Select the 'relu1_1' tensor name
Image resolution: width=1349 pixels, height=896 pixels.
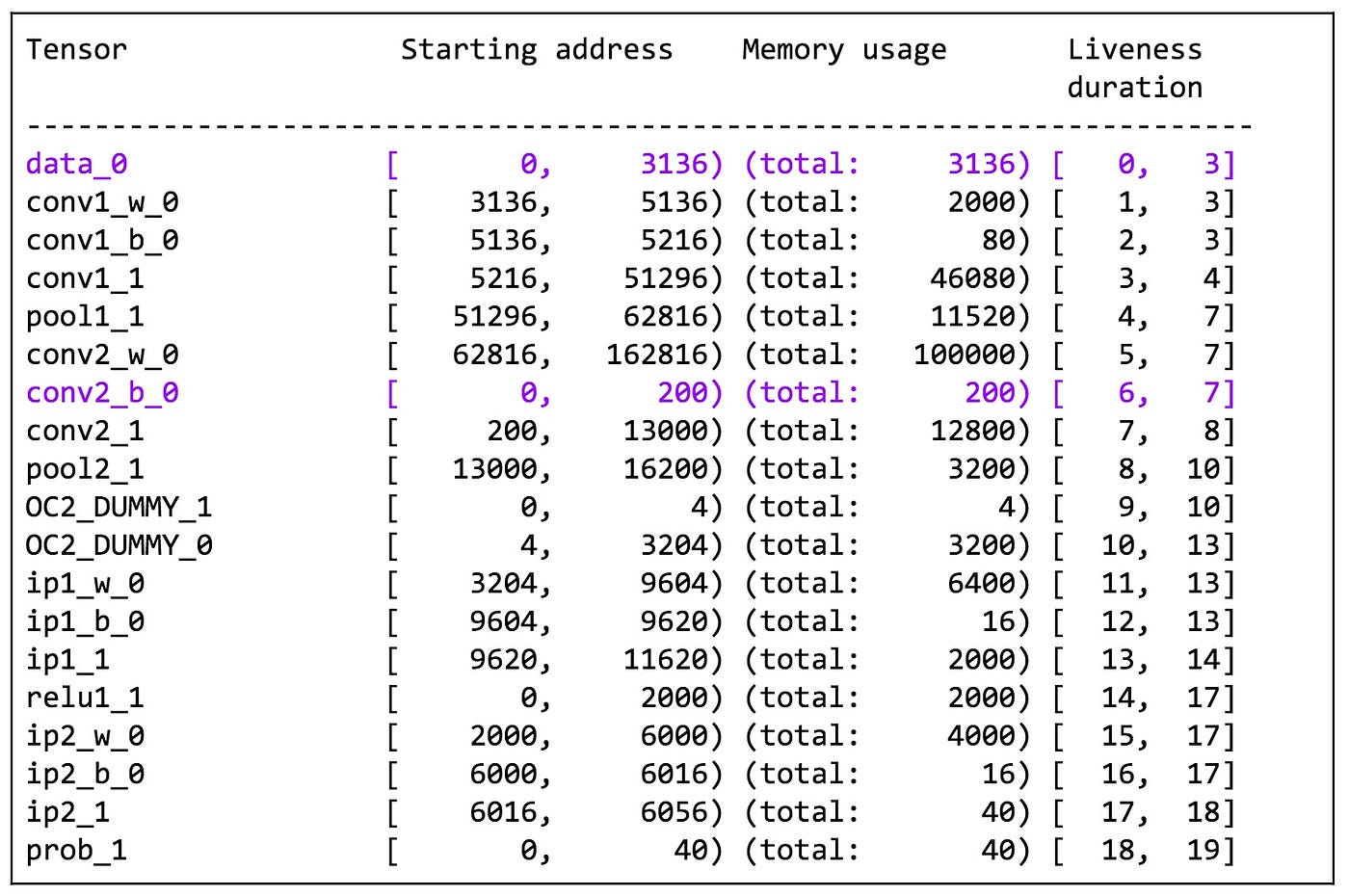[x=85, y=698]
